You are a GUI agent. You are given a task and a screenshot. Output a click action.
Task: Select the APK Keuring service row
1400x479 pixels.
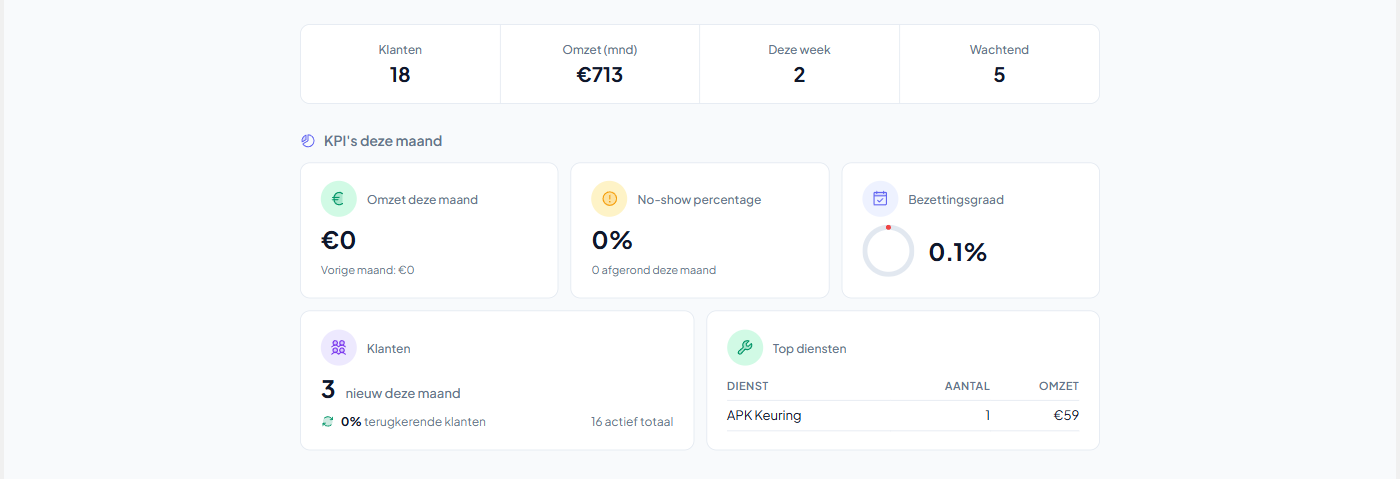[903, 416]
